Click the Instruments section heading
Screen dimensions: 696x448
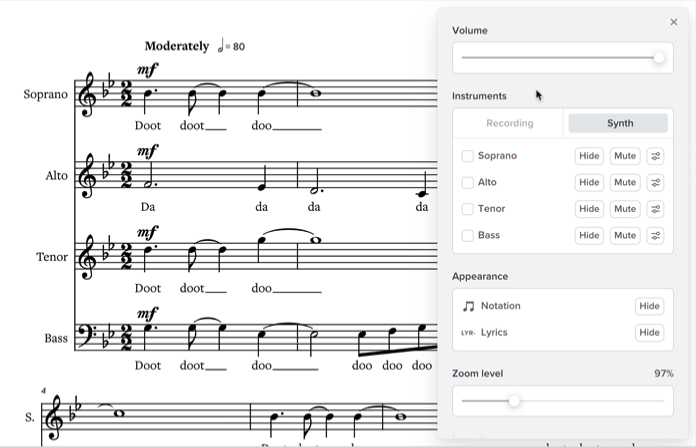tap(479, 96)
